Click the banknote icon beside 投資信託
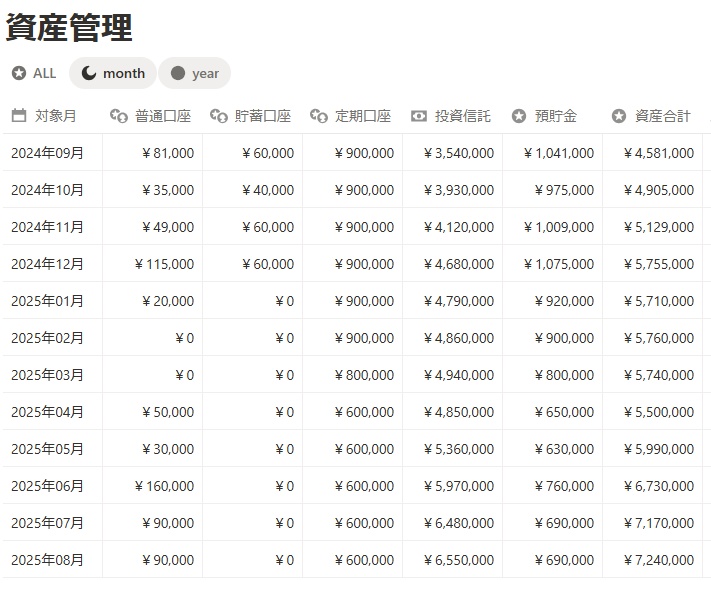Viewport: 711px width, 591px height. click(x=419, y=116)
